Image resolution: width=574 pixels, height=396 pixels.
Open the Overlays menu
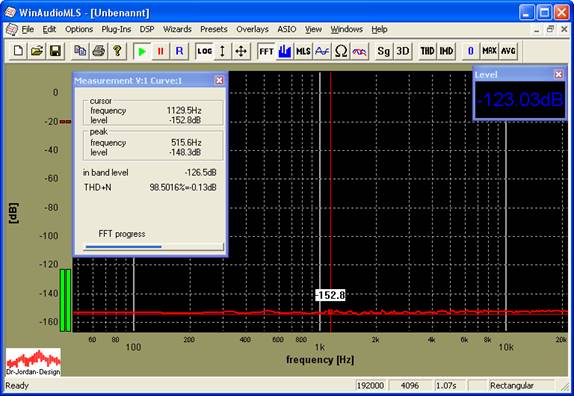tap(252, 29)
